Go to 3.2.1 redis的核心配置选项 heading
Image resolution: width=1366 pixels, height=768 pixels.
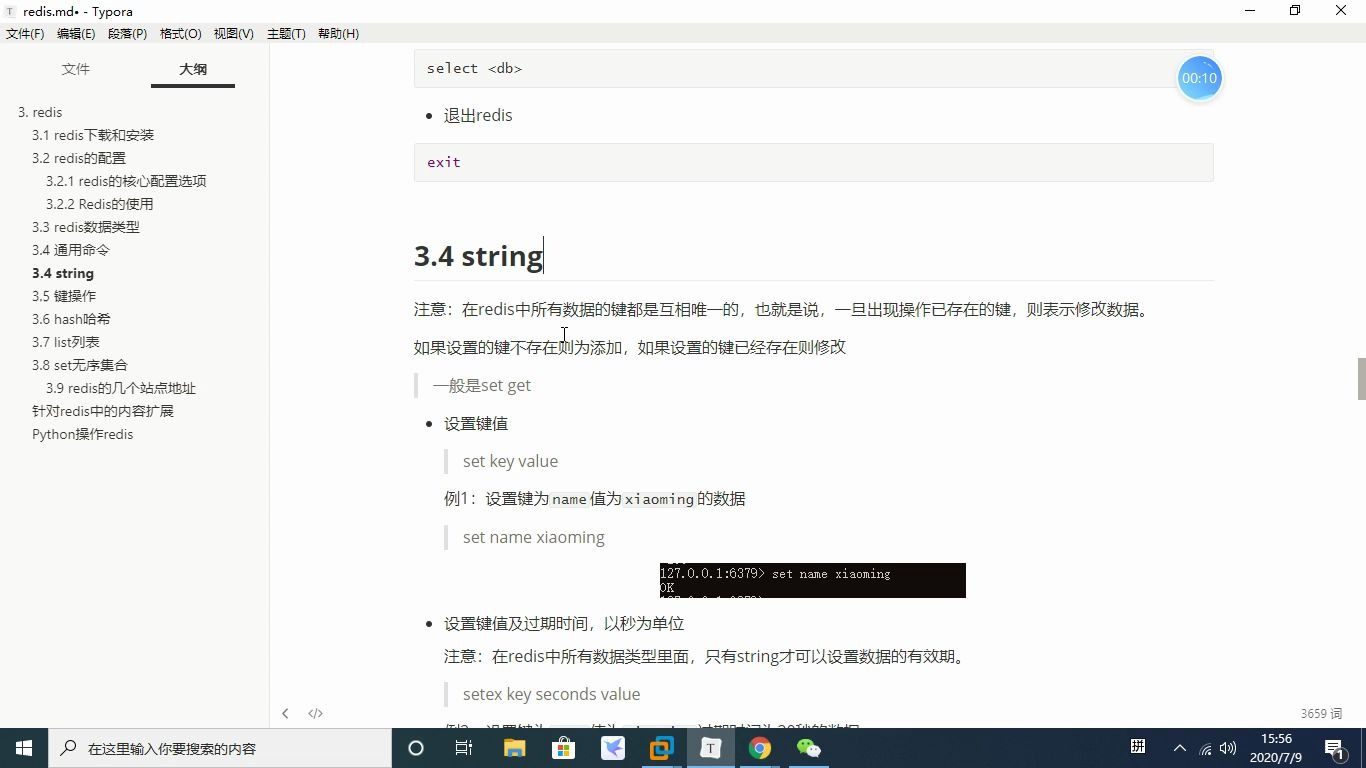[126, 181]
